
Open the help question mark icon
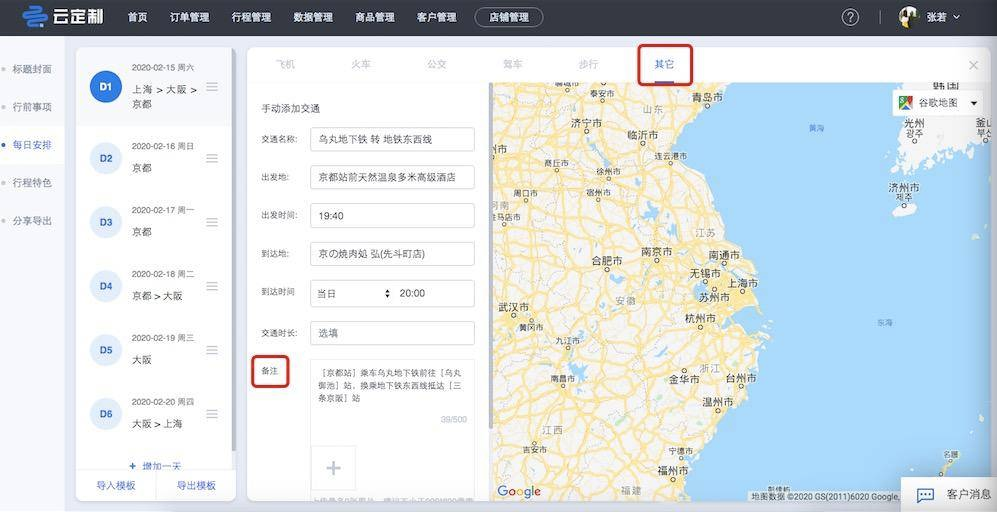[x=850, y=17]
